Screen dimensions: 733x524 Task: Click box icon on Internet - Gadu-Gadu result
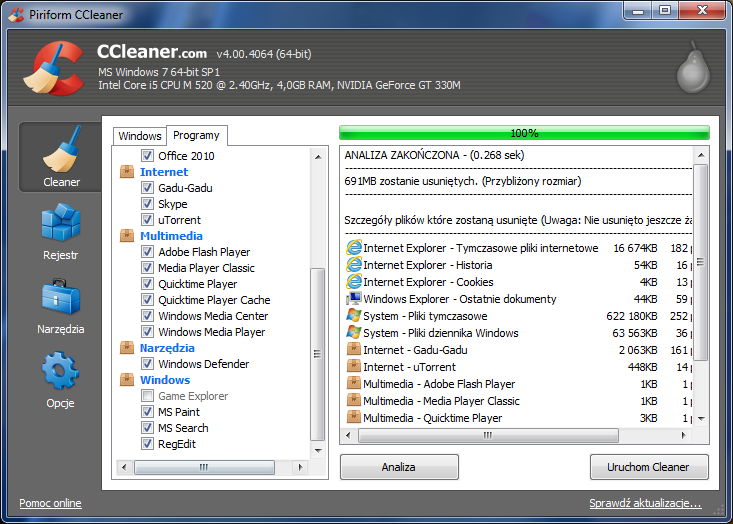point(354,350)
